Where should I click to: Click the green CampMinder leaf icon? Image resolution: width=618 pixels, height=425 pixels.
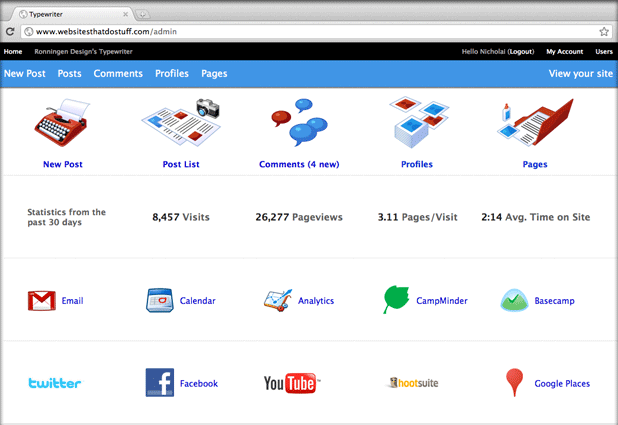(396, 300)
